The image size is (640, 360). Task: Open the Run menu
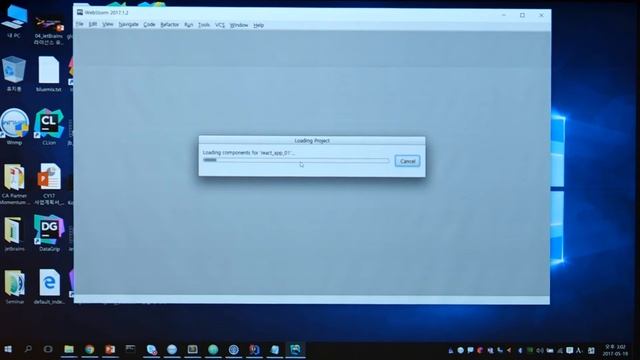click(x=189, y=25)
